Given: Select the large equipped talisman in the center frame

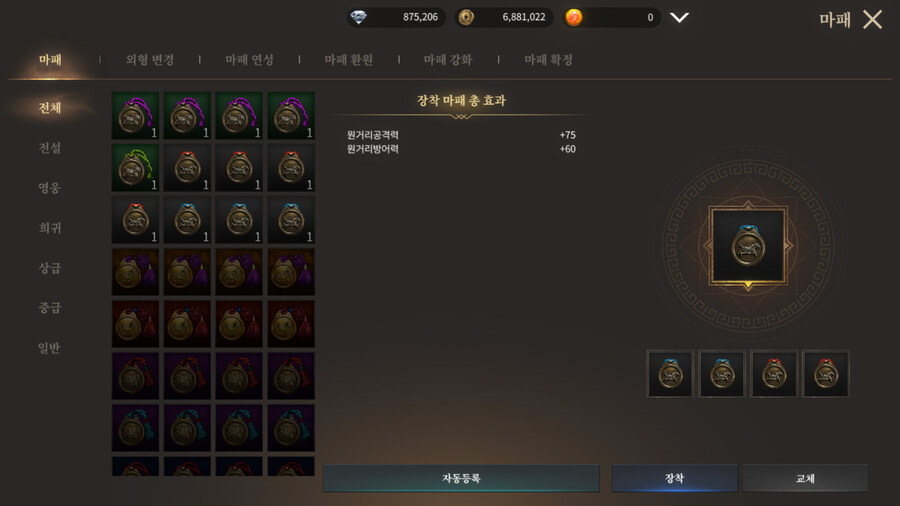Looking at the screenshot, I should 748,246.
